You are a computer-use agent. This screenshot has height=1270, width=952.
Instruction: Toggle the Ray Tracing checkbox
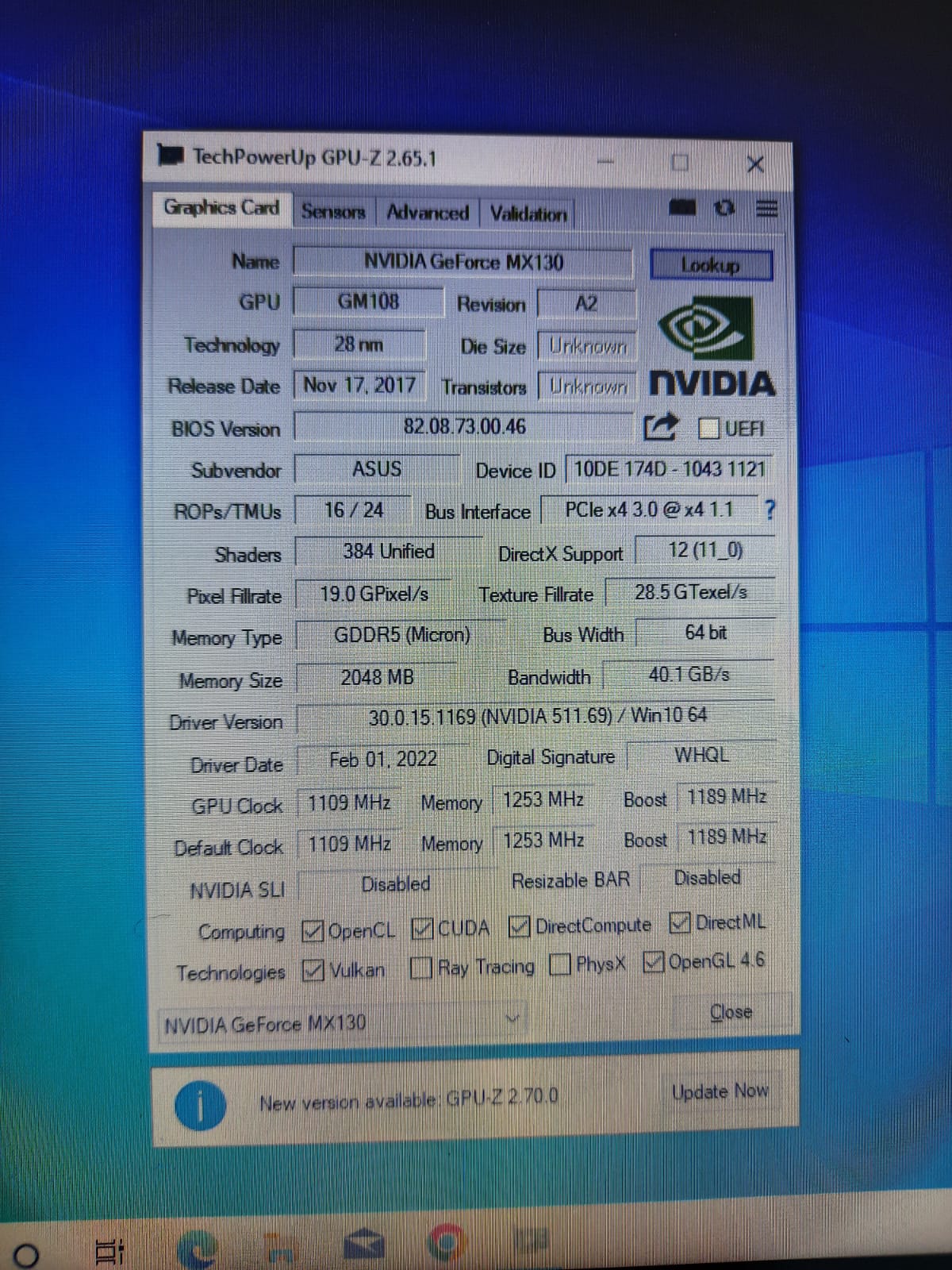421,968
